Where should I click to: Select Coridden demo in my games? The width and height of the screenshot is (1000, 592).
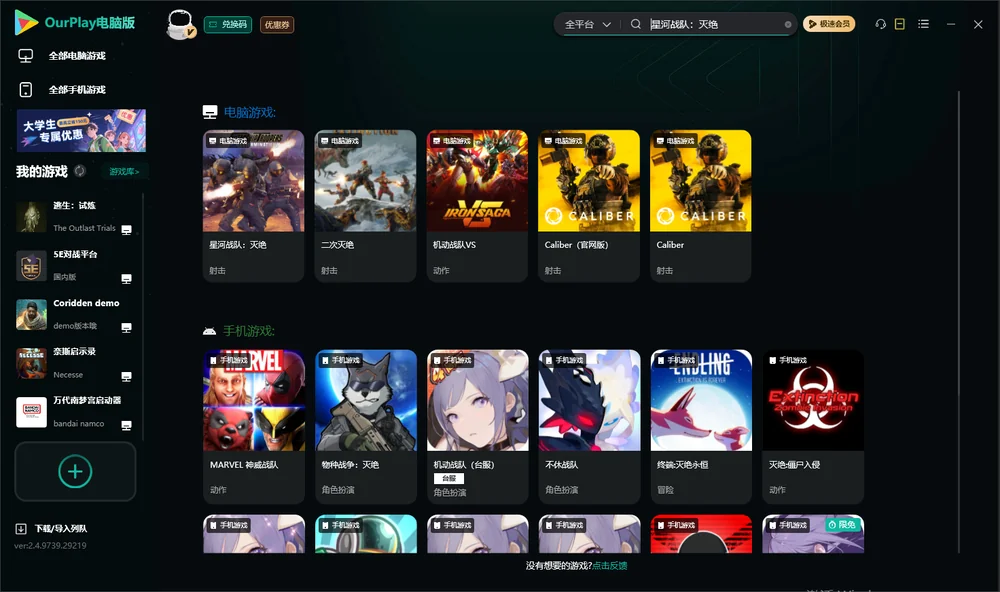tap(75, 314)
